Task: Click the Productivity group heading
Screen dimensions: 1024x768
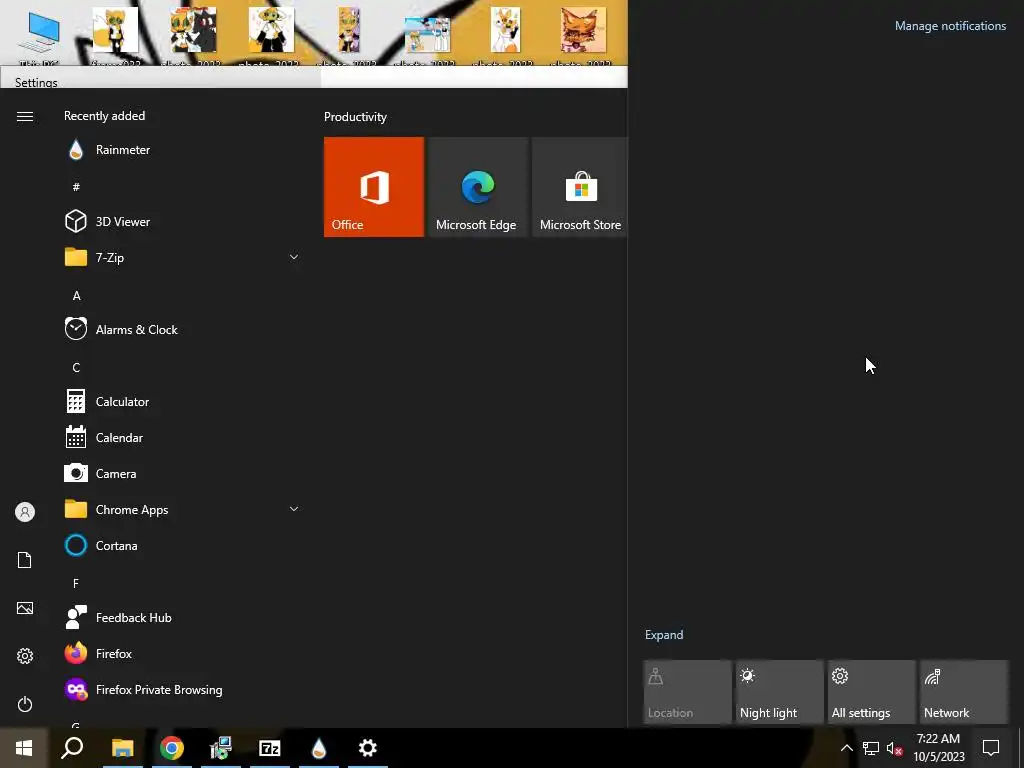Action: (355, 117)
